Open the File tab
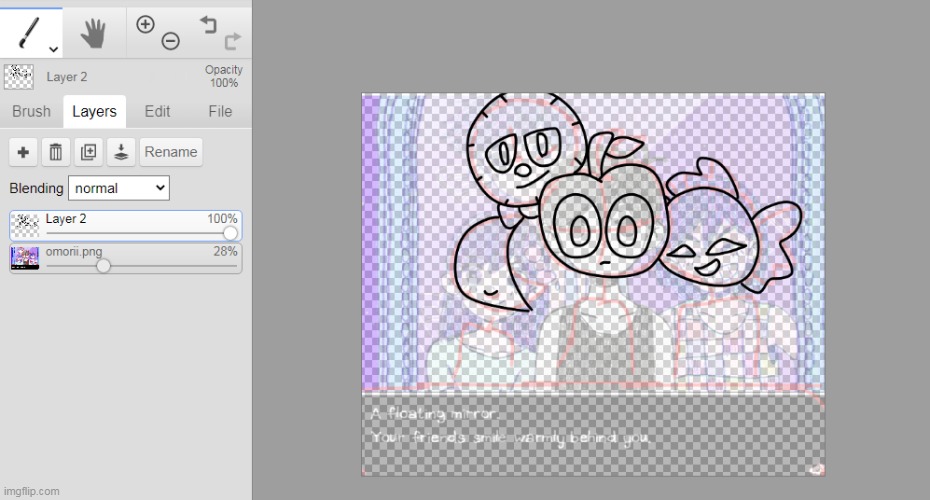Image resolution: width=930 pixels, height=500 pixels. [220, 112]
